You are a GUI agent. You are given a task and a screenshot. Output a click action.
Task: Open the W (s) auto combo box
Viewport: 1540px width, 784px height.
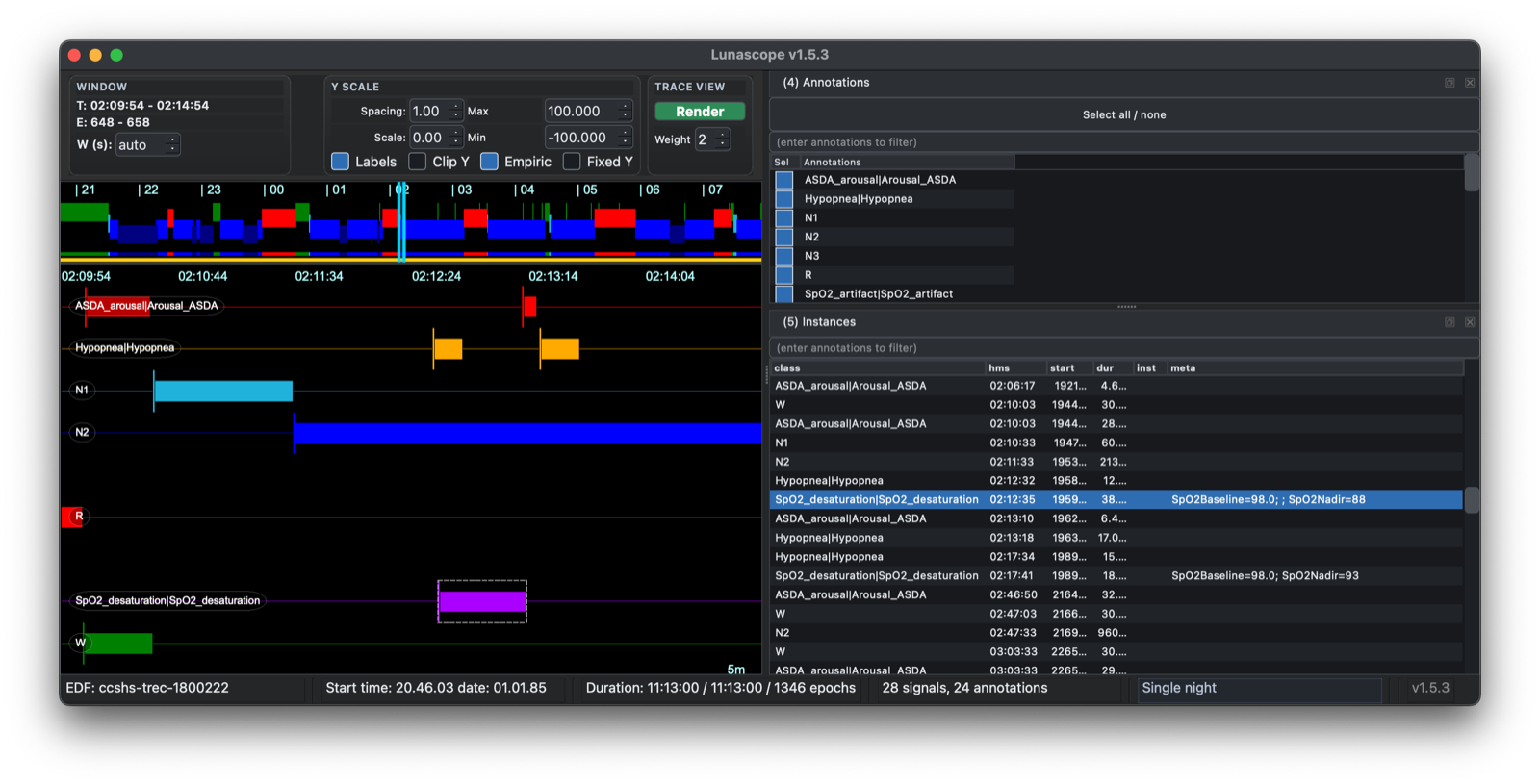147,145
